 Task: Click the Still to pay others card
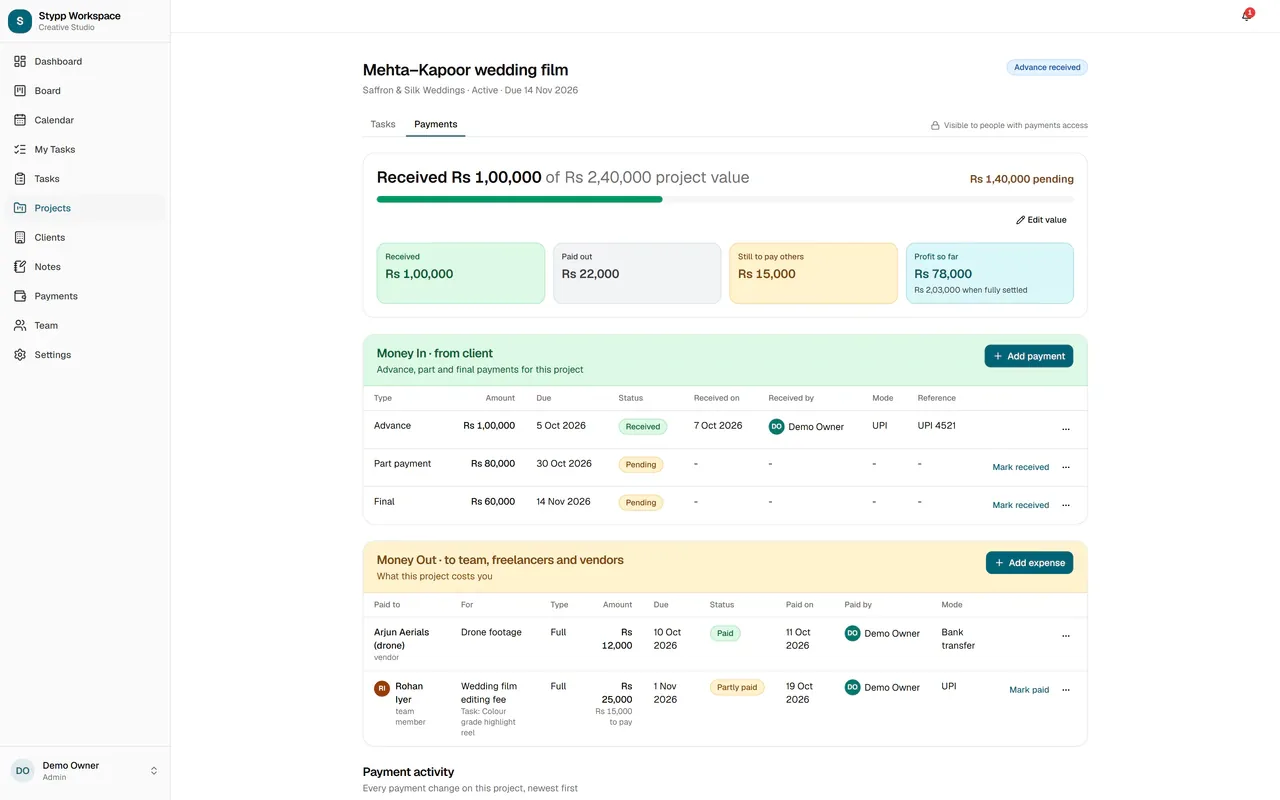(813, 273)
